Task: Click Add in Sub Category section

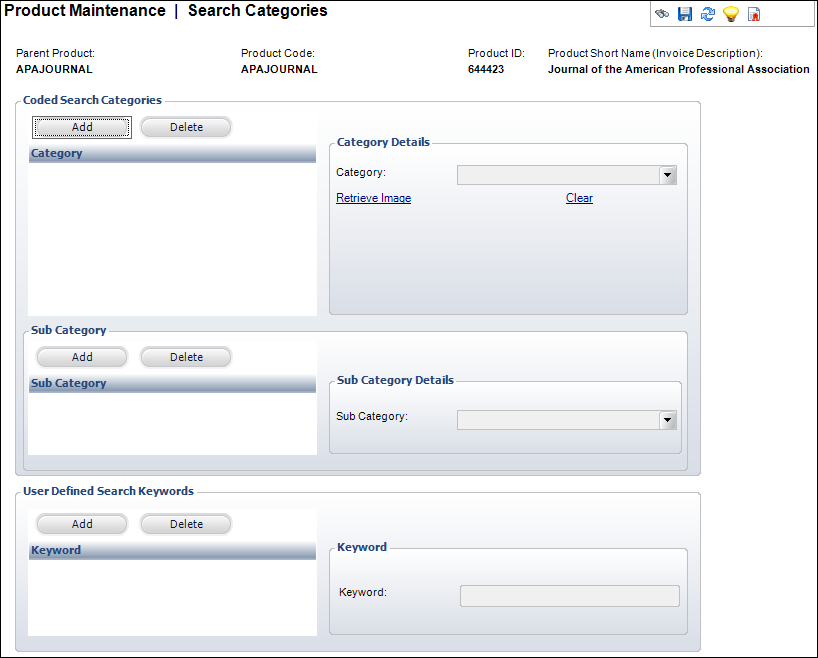Action: pos(82,357)
